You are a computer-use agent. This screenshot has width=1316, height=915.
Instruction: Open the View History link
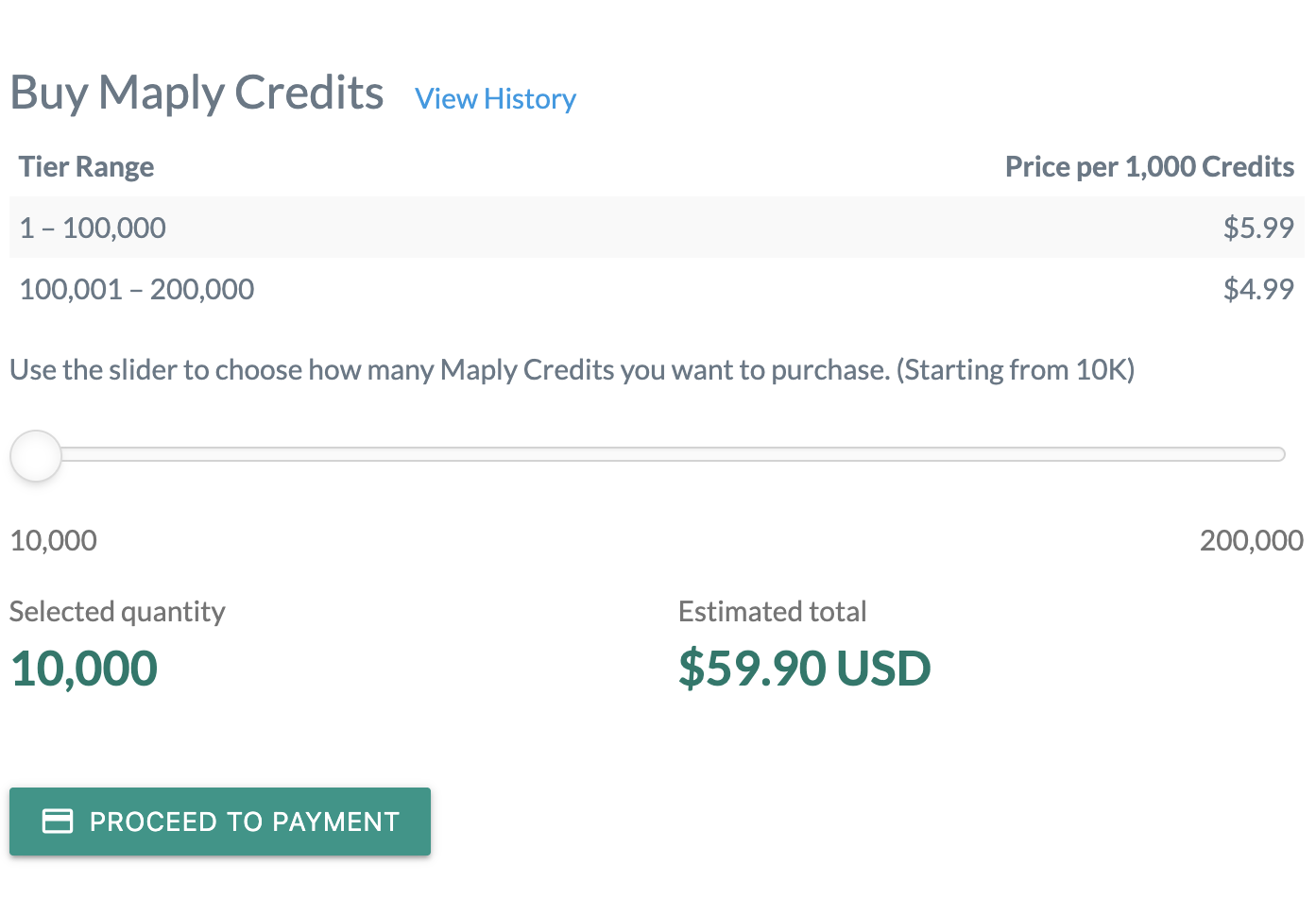(495, 98)
